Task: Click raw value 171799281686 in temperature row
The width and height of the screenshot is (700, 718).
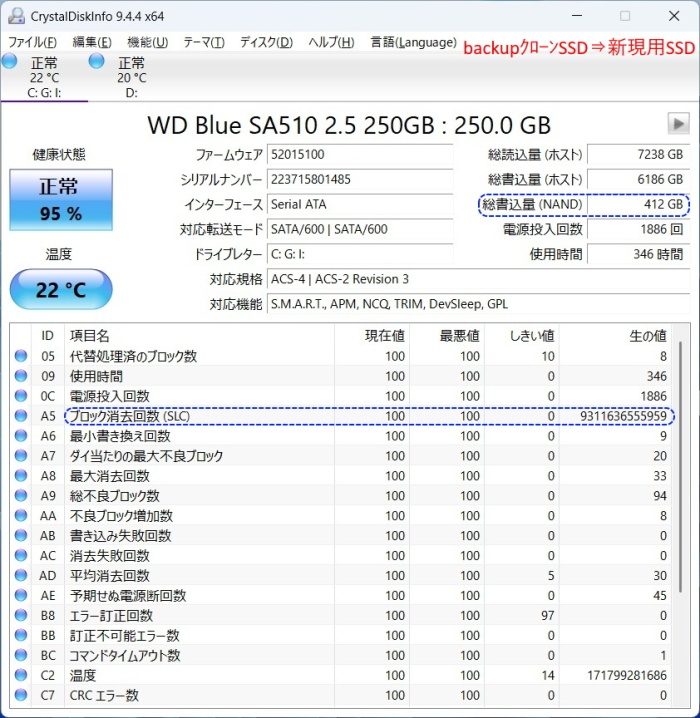Action: 627,675
